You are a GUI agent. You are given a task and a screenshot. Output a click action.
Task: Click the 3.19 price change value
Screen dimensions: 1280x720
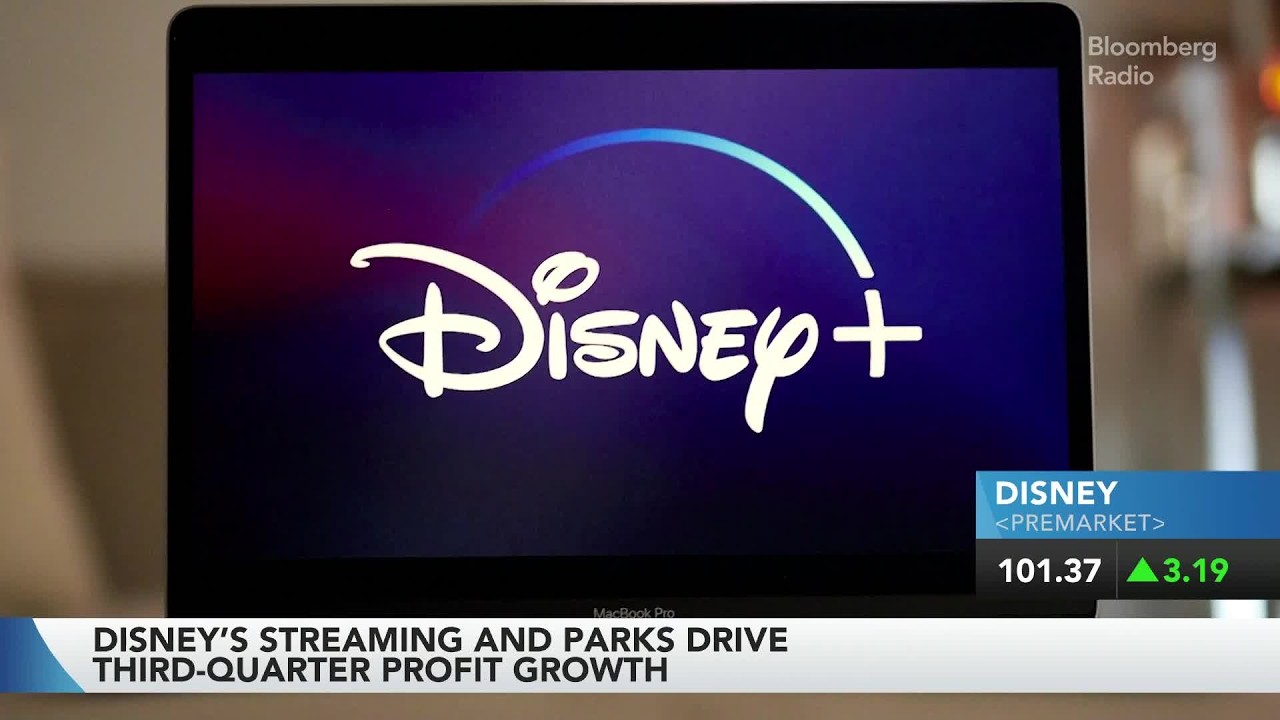point(1195,571)
